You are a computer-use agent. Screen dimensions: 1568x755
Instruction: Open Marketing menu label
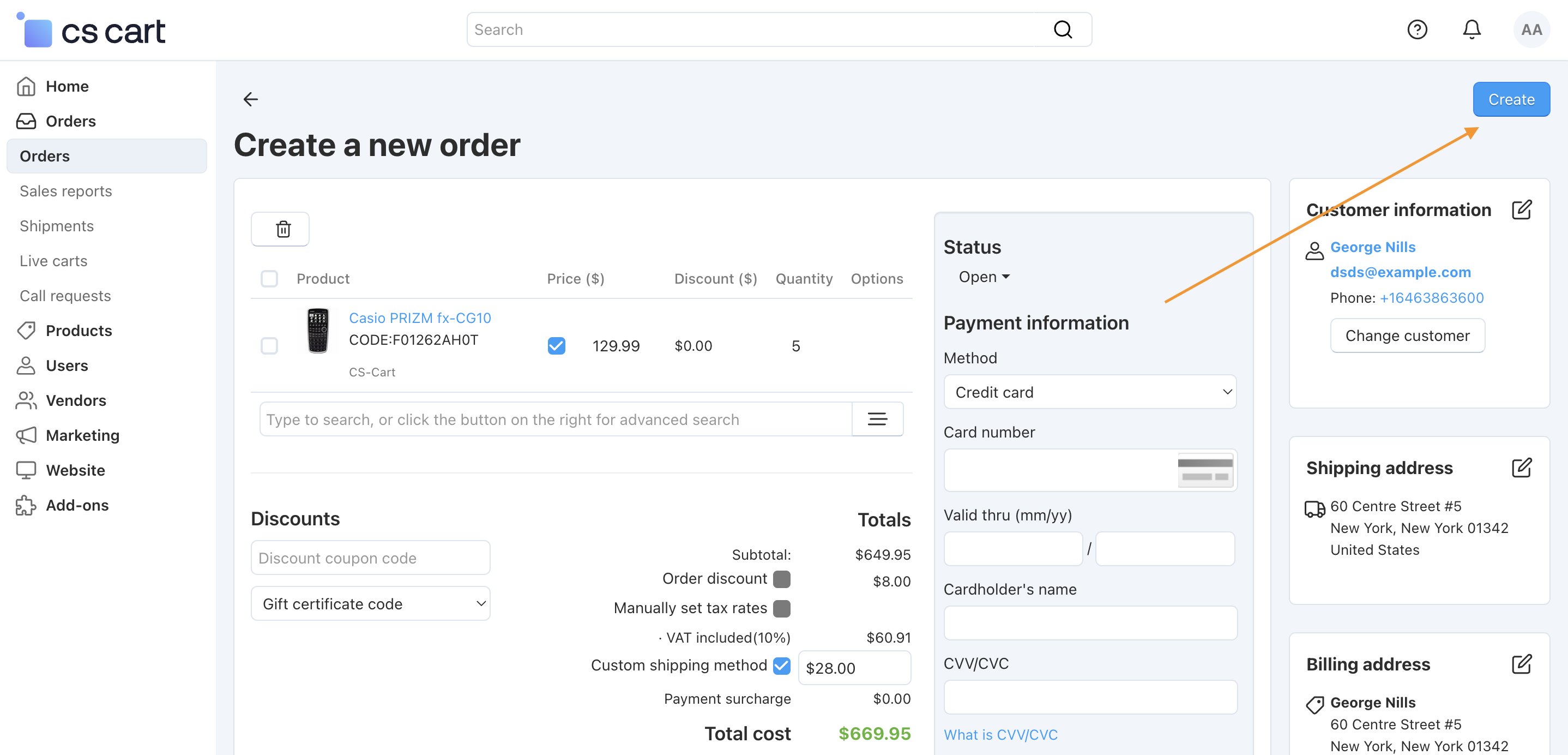(x=83, y=435)
